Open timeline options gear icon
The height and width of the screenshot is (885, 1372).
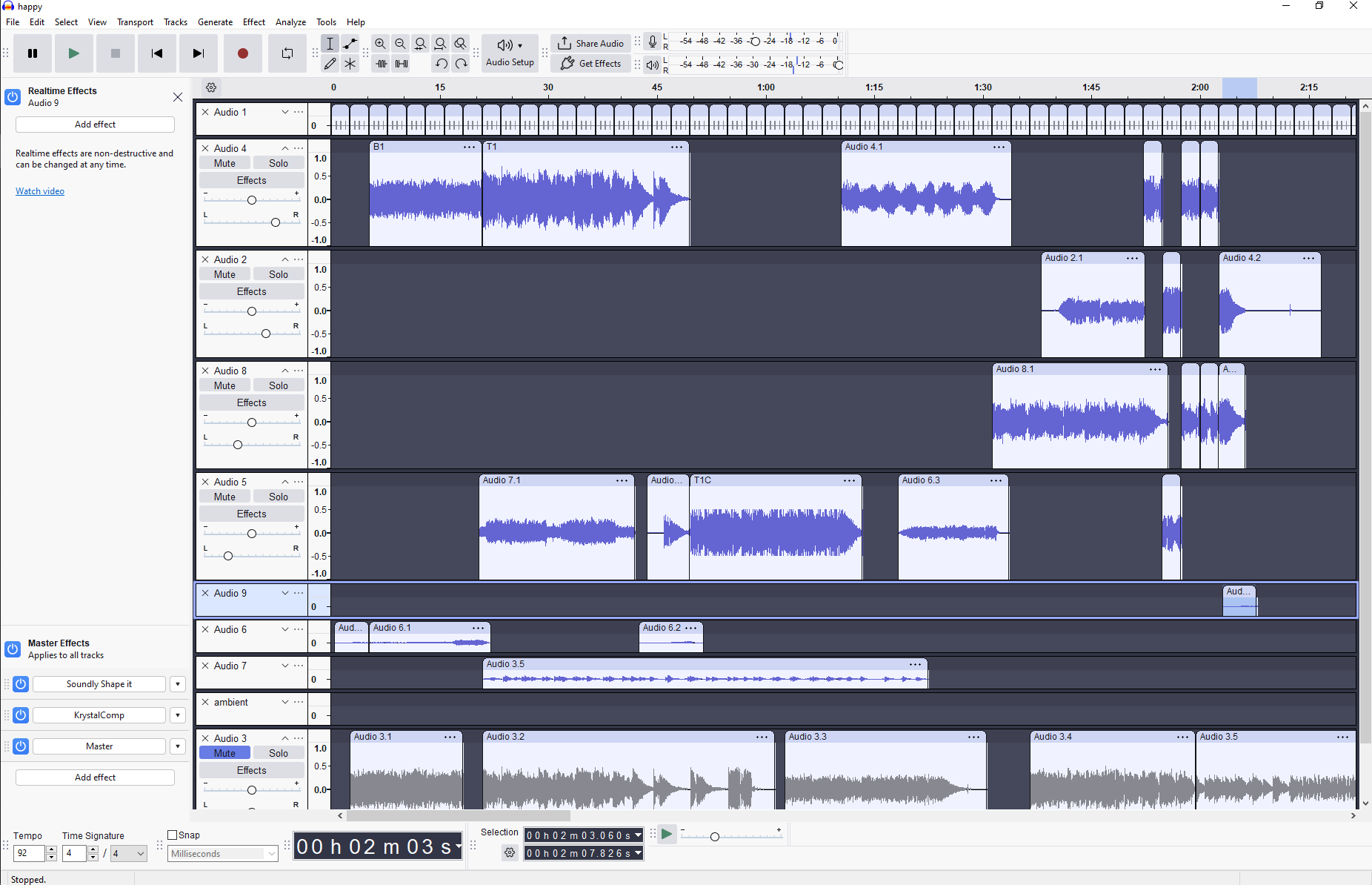[211, 87]
